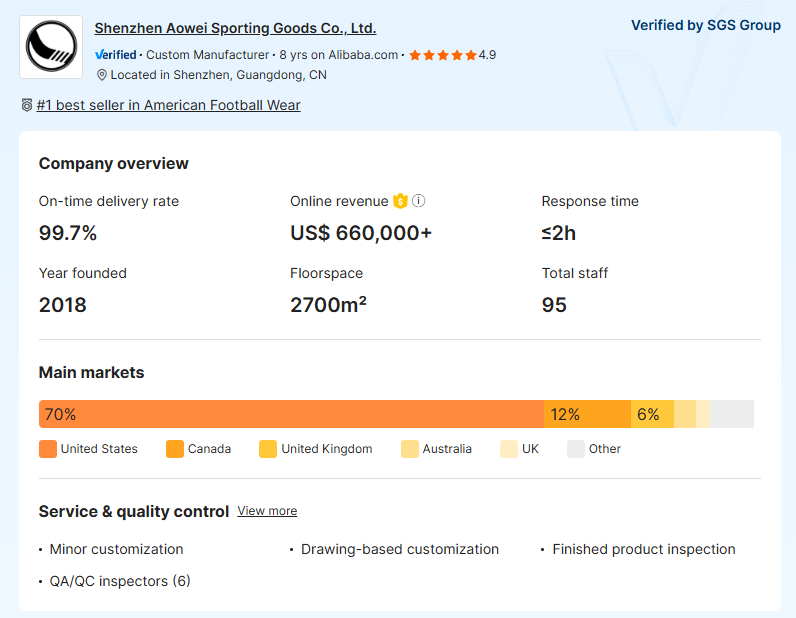
Task: Click the 70% United States bar segment
Action: (x=290, y=414)
